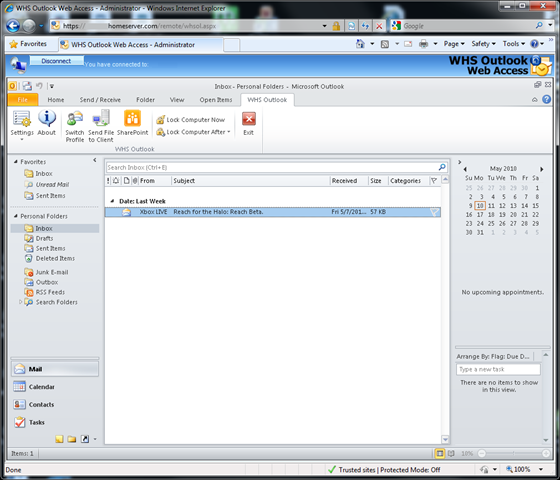Switch to the Folder ribbon tab
560x480 pixels.
tap(145, 100)
